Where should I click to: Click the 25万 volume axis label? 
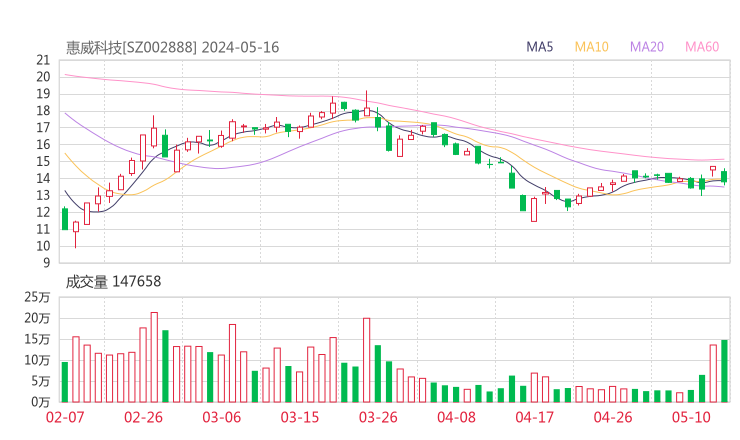(37, 297)
